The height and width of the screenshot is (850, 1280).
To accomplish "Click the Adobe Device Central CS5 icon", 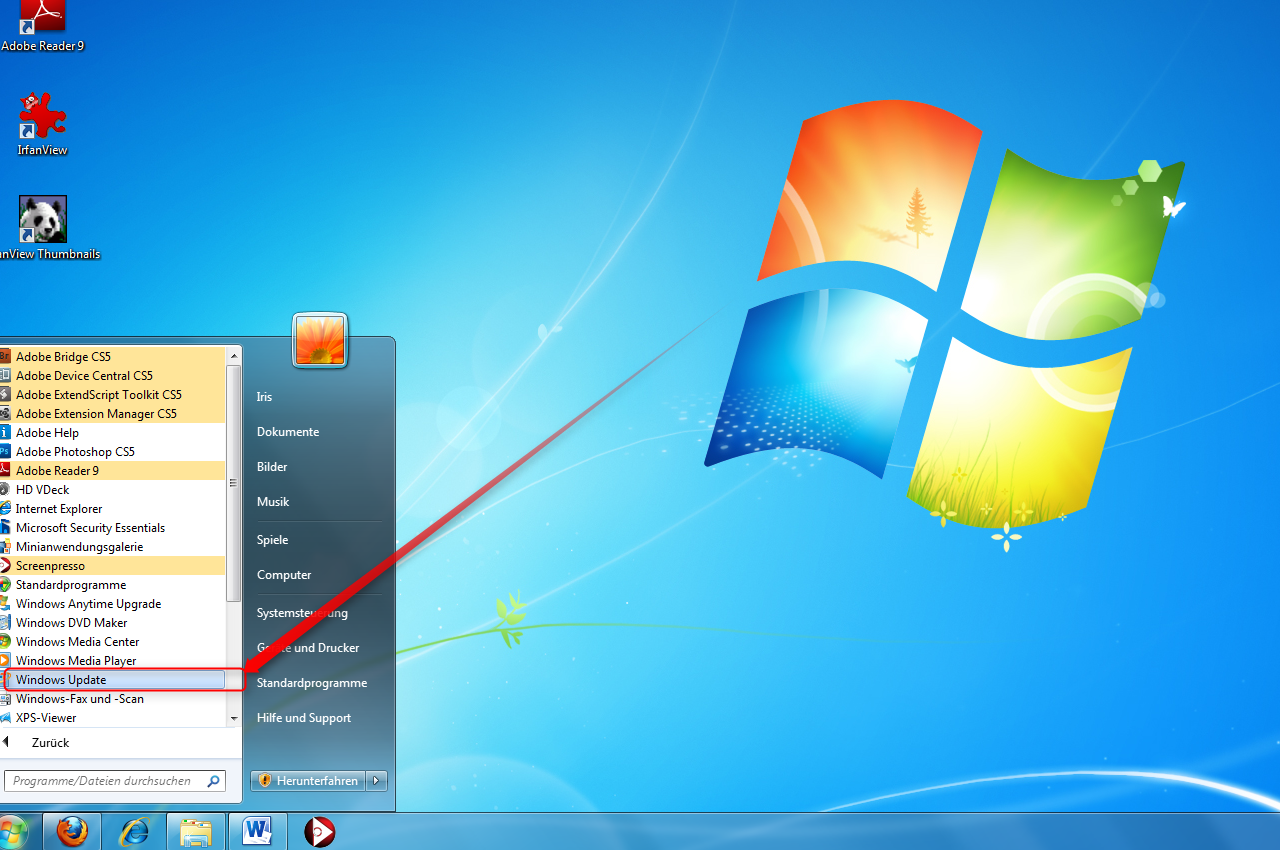I will pos(5,375).
